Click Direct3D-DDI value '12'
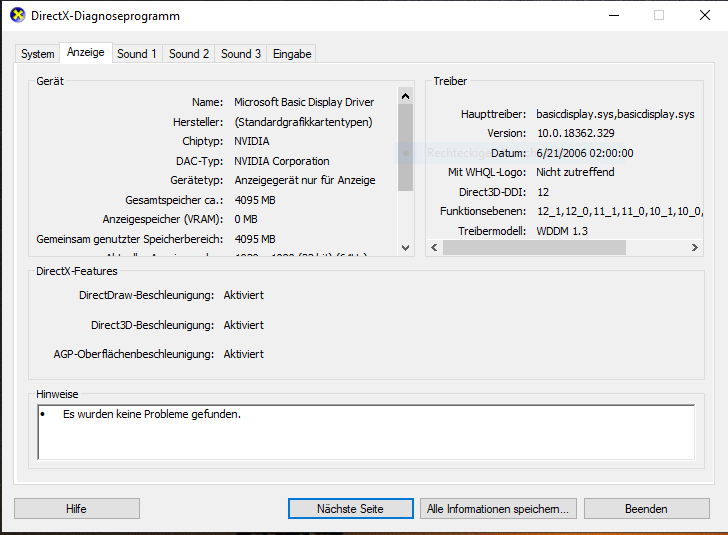728x535 pixels. click(x=543, y=192)
